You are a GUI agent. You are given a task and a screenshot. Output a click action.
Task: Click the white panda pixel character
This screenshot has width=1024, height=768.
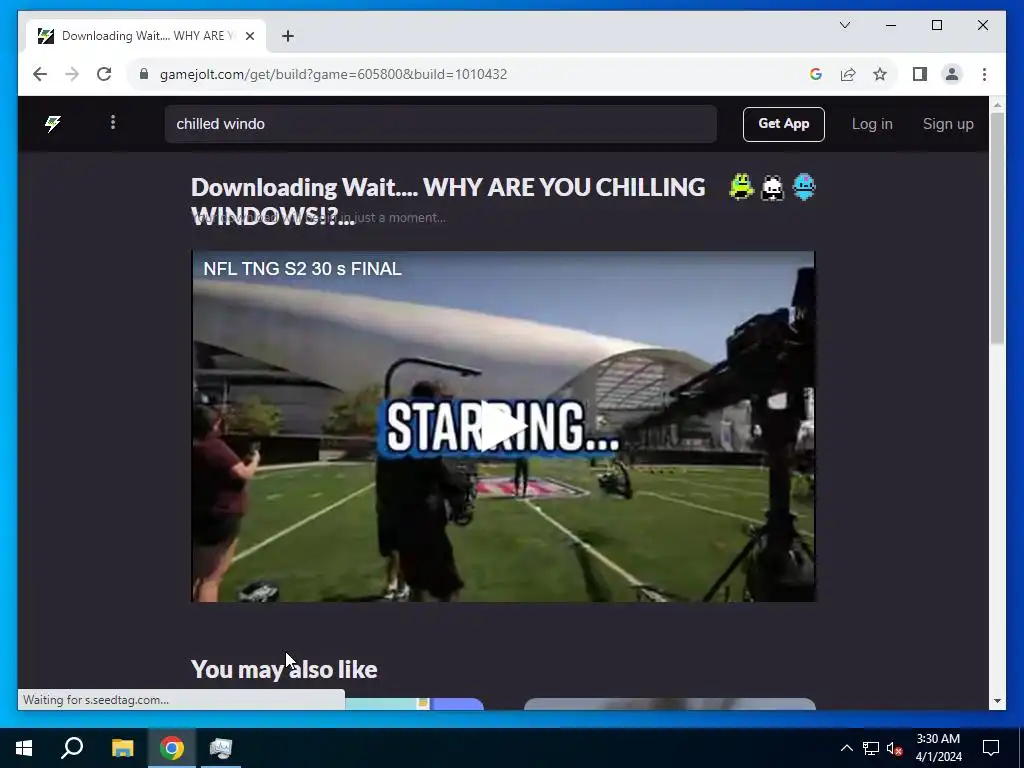773,188
